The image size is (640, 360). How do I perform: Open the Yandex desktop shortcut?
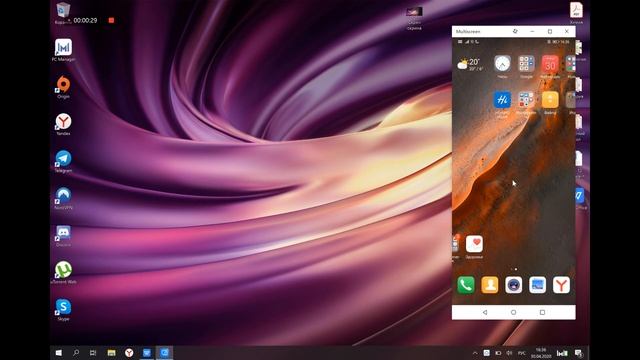63,124
